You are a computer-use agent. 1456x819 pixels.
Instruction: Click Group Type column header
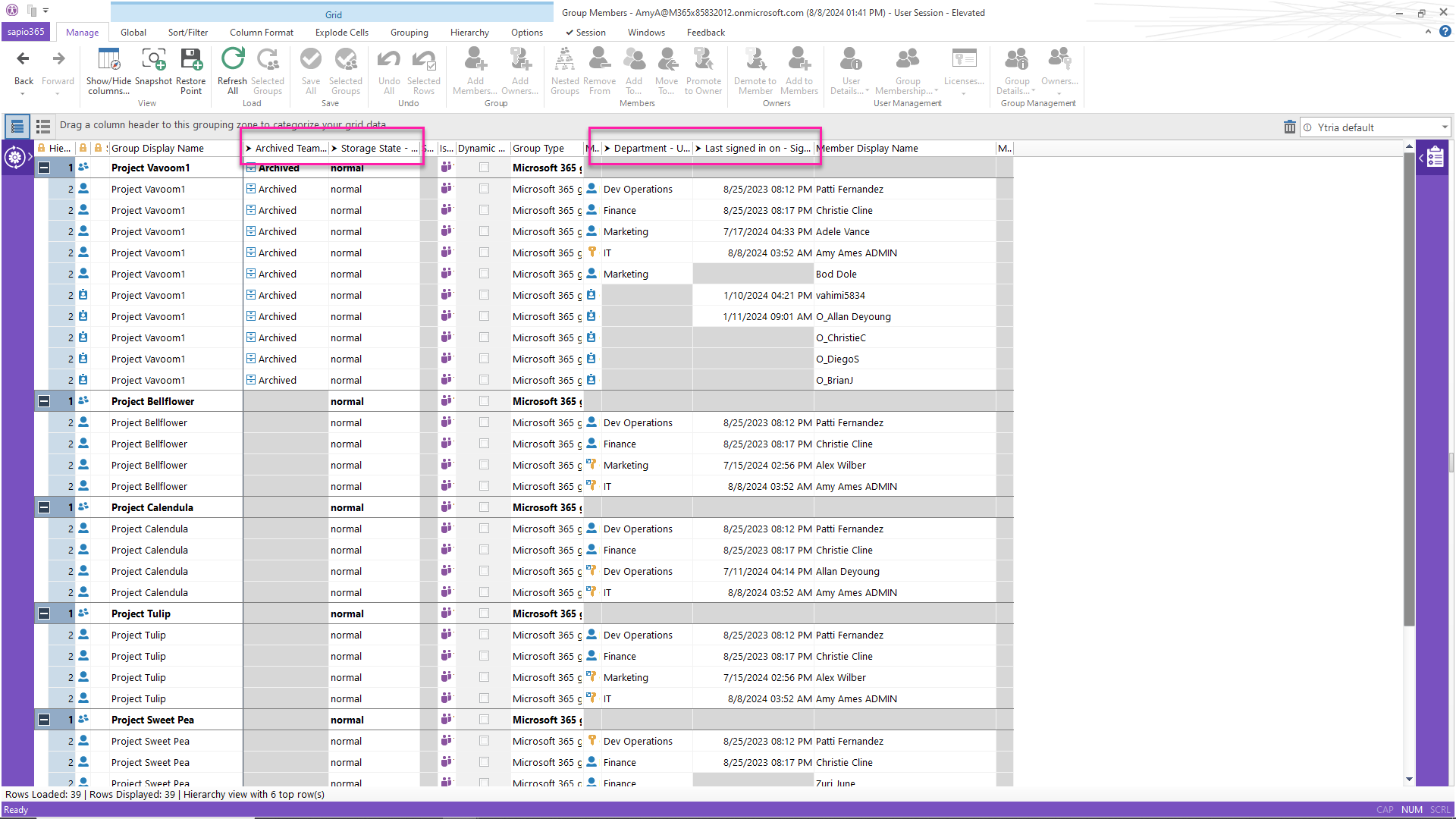[x=546, y=149]
